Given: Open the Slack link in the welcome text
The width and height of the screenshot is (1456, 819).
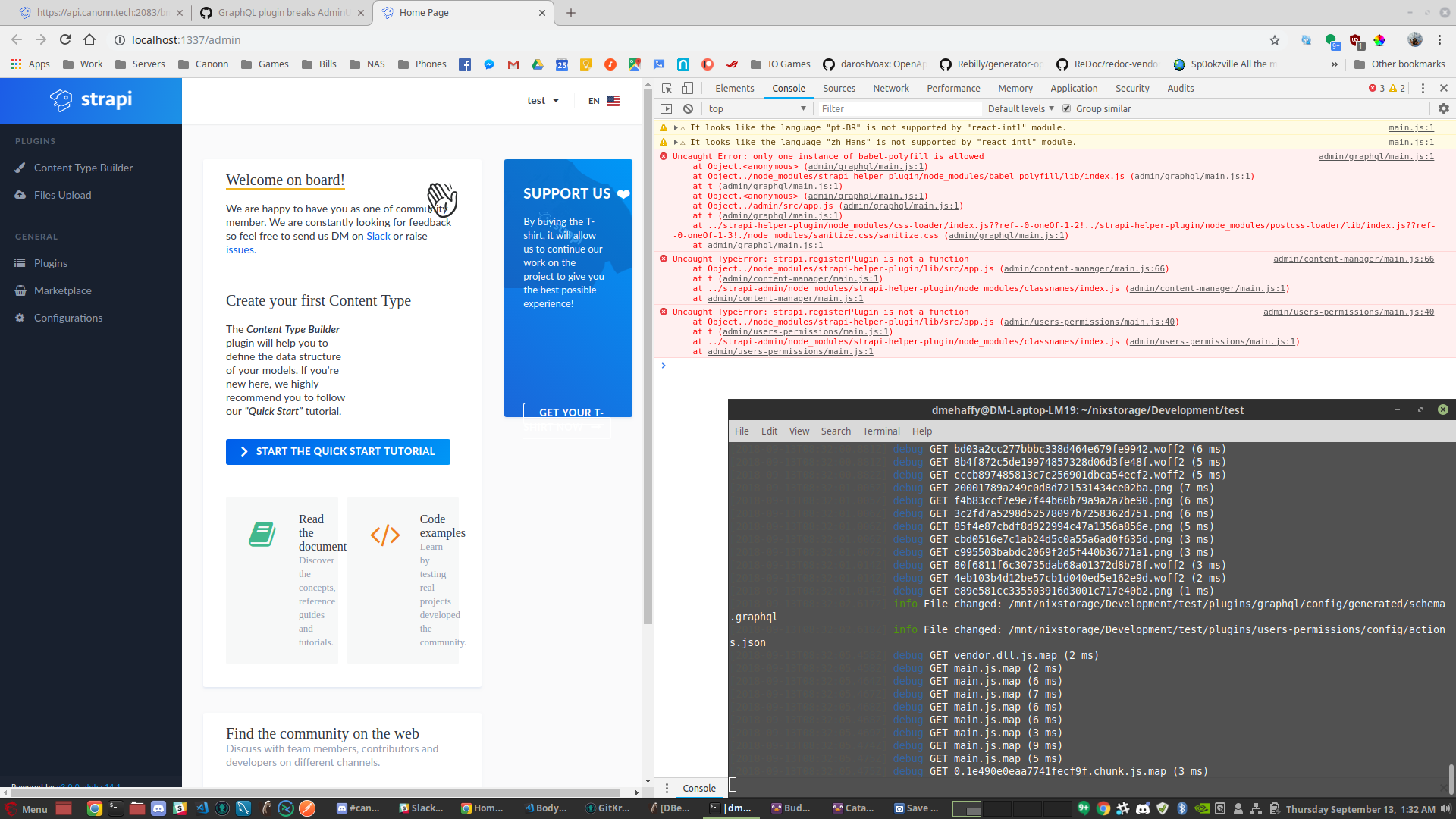Looking at the screenshot, I should [x=378, y=236].
